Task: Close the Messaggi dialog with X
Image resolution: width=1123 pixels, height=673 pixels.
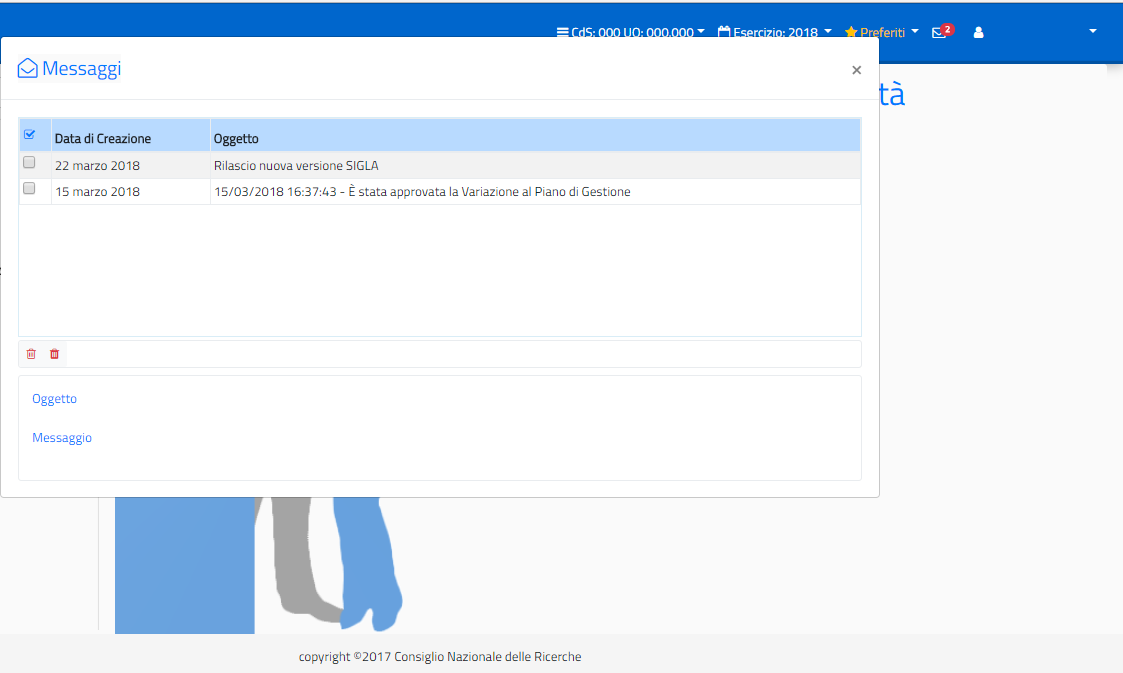Action: point(856,69)
